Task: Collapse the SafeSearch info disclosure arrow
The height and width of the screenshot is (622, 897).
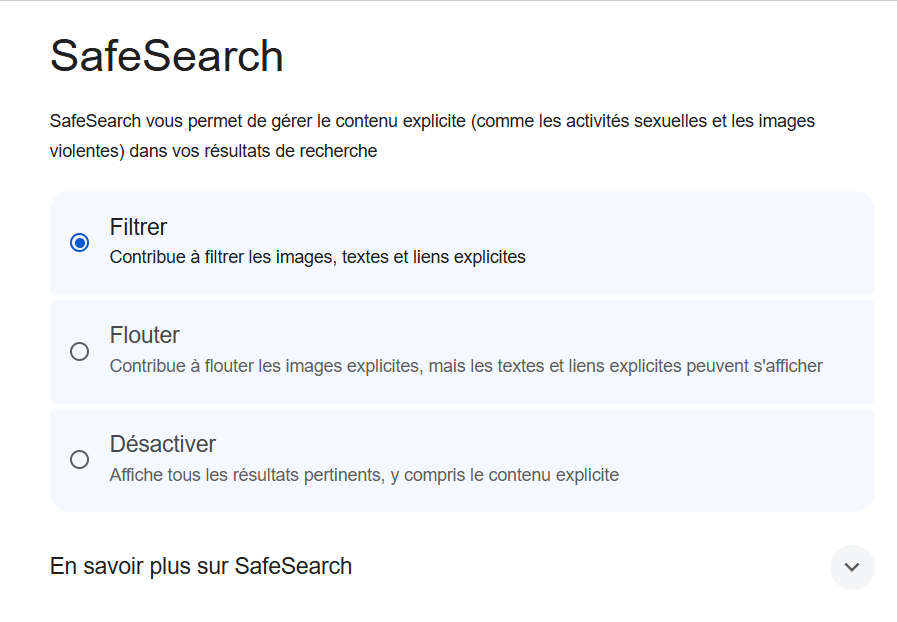Action: click(852, 568)
